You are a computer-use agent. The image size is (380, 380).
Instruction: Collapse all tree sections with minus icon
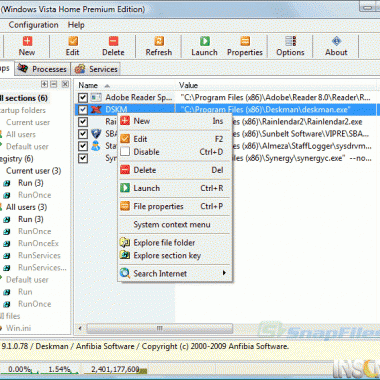(53, 84)
